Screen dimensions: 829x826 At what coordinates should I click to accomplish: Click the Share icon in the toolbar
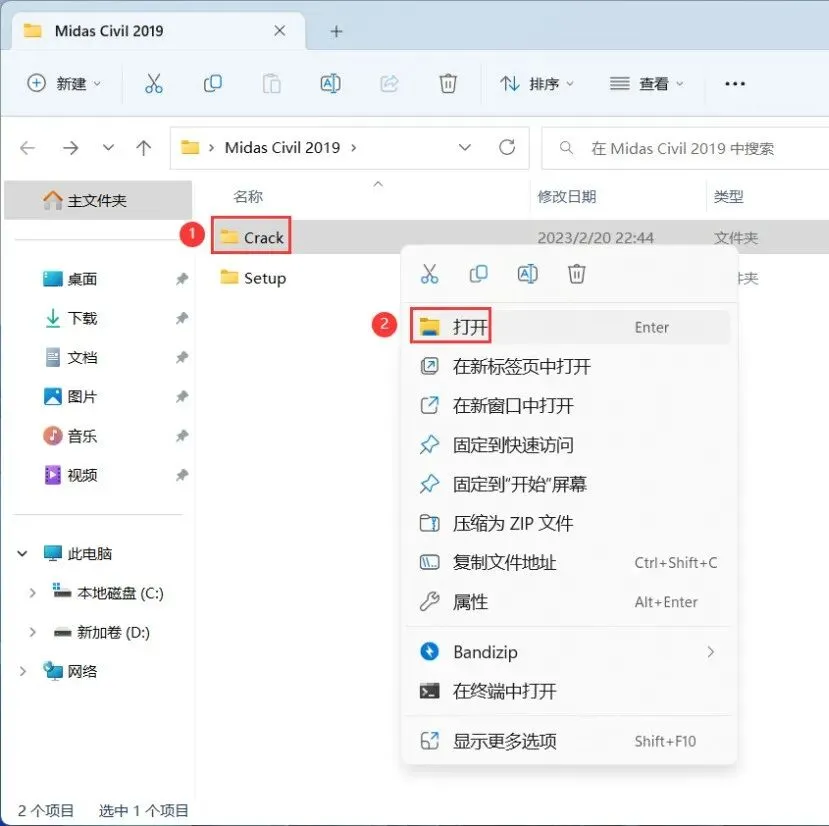[x=389, y=84]
